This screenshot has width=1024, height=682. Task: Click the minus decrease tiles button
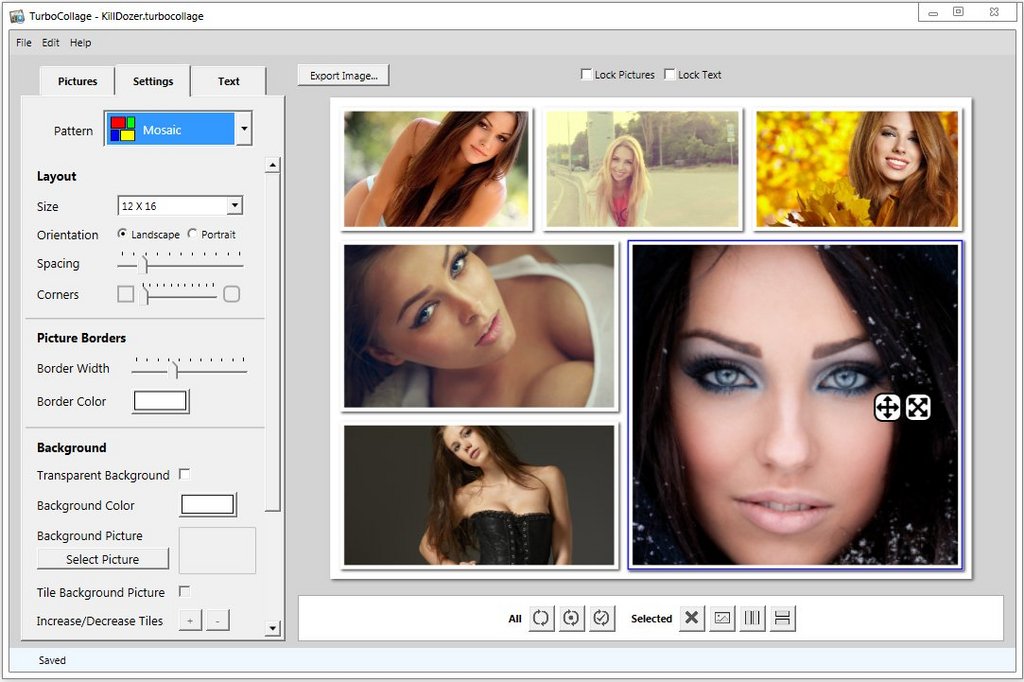(x=217, y=621)
